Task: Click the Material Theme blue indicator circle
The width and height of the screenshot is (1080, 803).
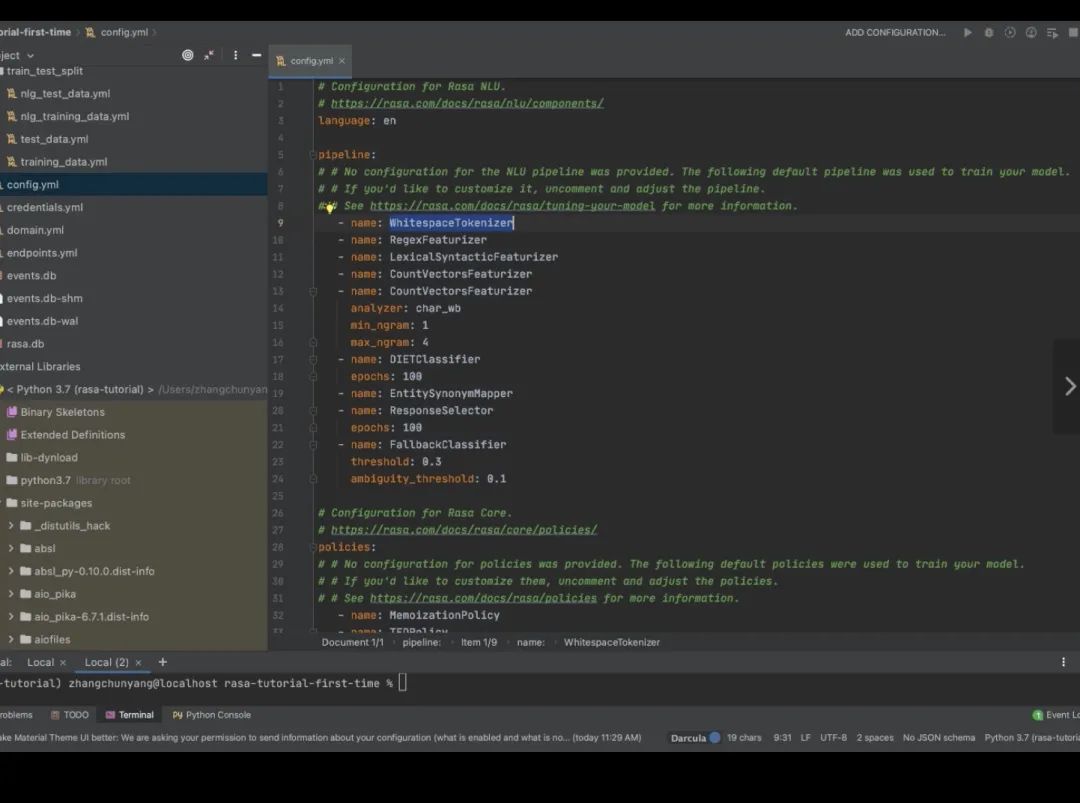Action: 715,738
